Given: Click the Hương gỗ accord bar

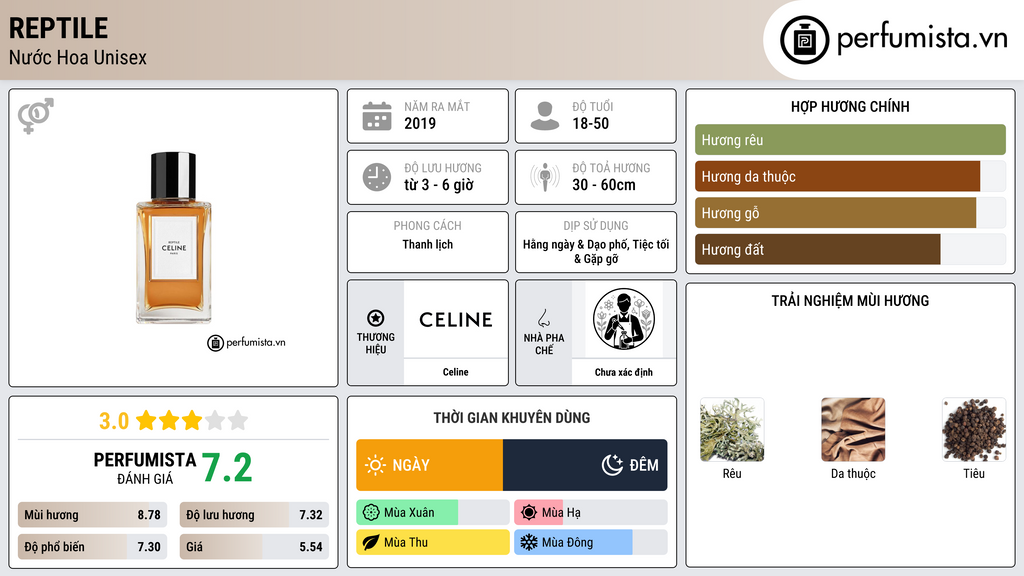Looking at the screenshot, I should click(850, 213).
